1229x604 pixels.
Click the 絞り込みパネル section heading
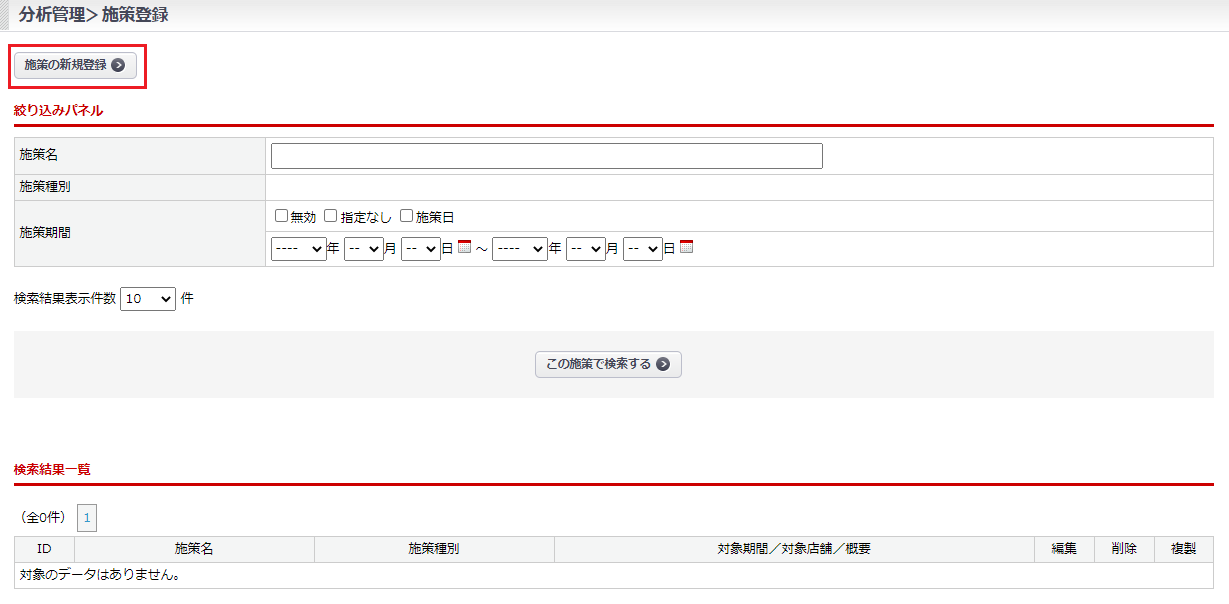[58, 111]
